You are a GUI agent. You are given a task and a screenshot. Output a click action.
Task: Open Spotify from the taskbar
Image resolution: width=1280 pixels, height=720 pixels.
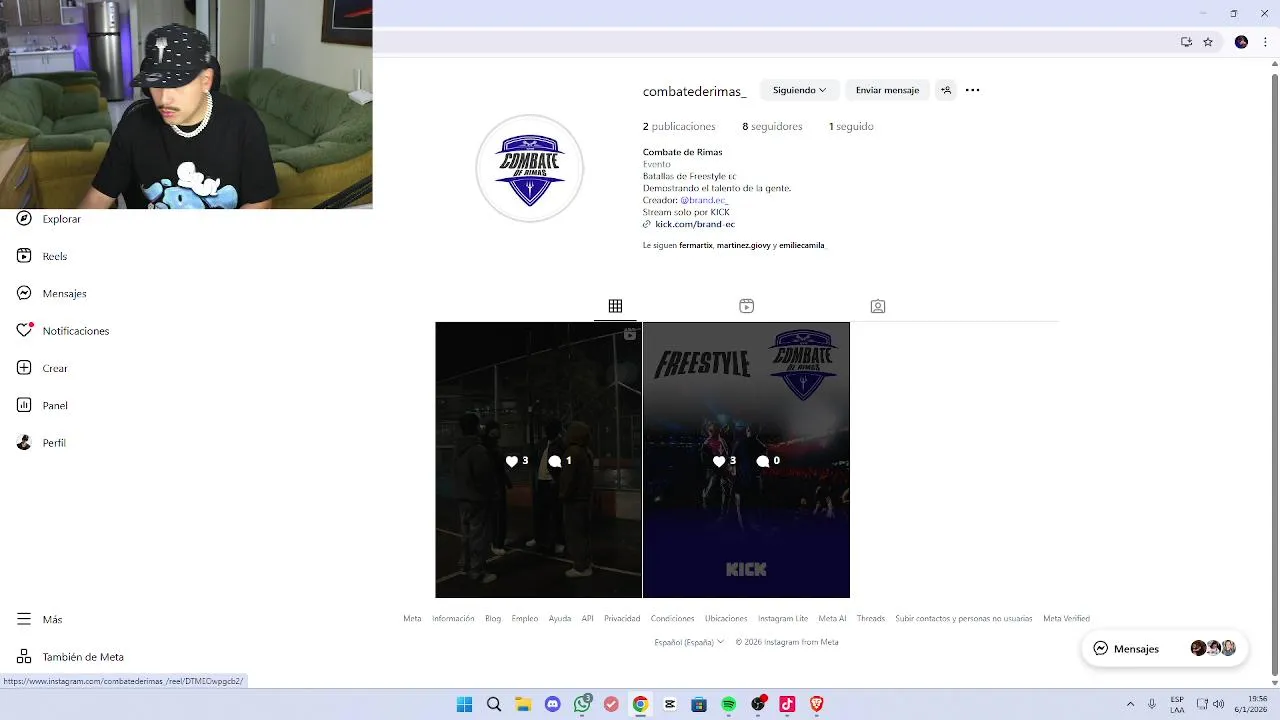729,704
